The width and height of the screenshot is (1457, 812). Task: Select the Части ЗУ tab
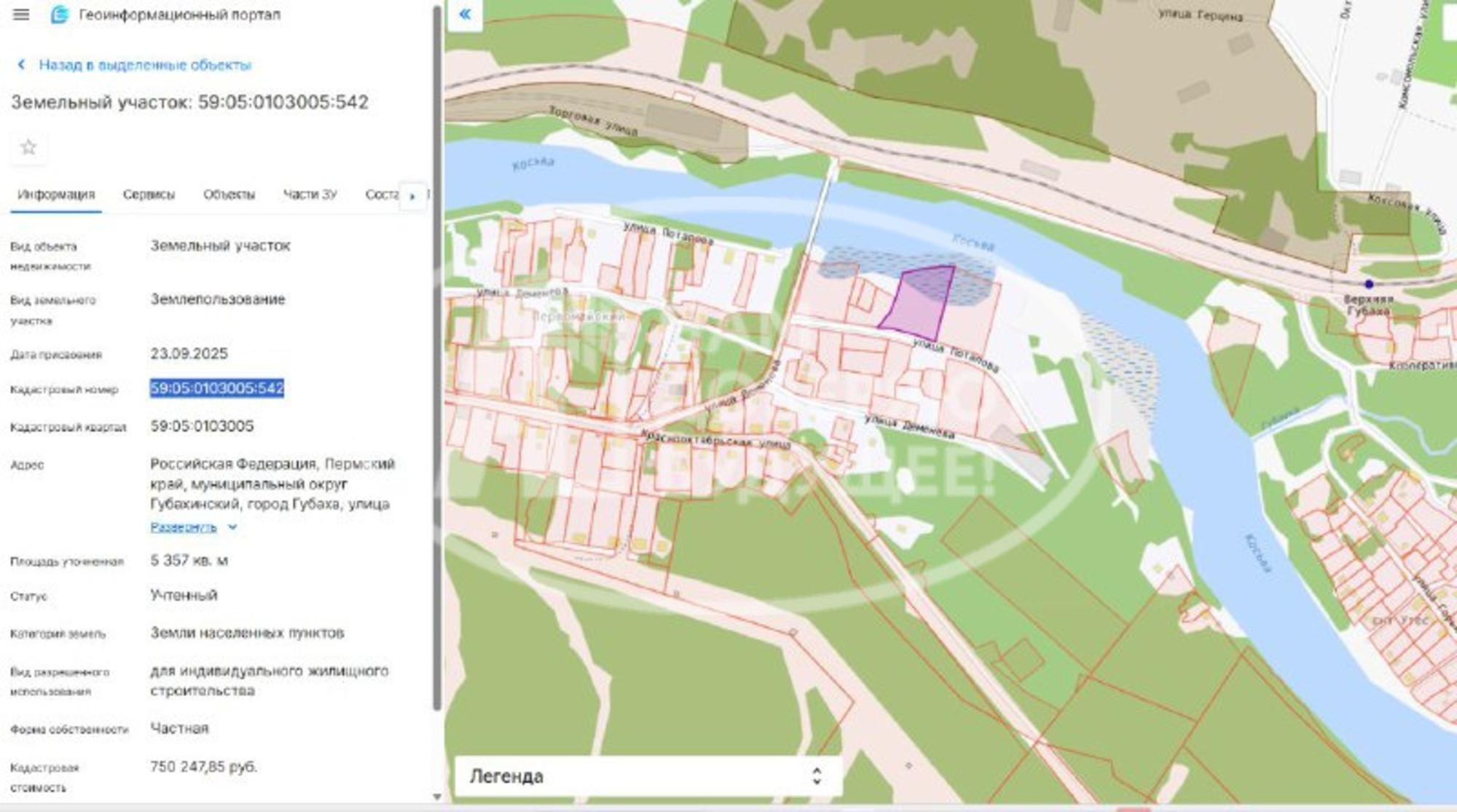310,194
